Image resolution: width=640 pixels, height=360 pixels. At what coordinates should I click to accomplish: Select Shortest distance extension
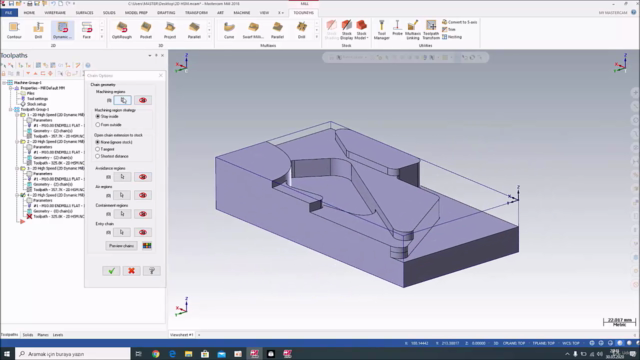[x=98, y=156]
